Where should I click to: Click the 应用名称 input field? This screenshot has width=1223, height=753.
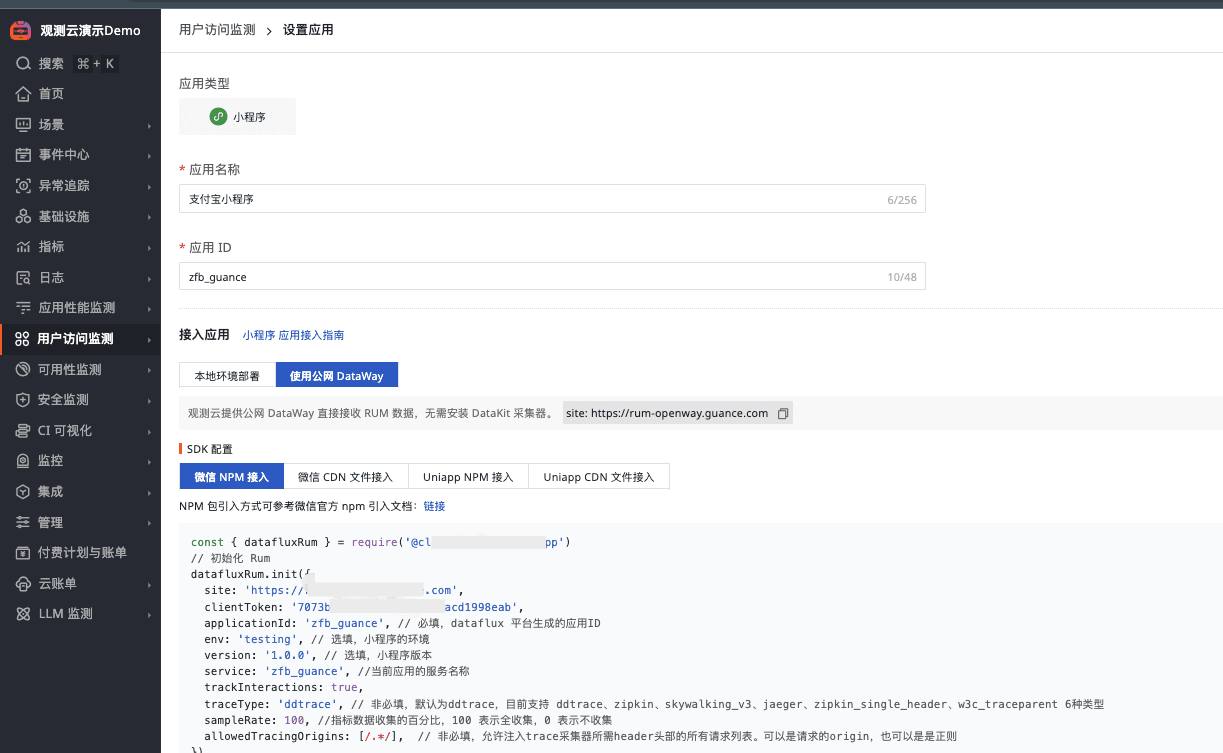[x=530, y=199]
